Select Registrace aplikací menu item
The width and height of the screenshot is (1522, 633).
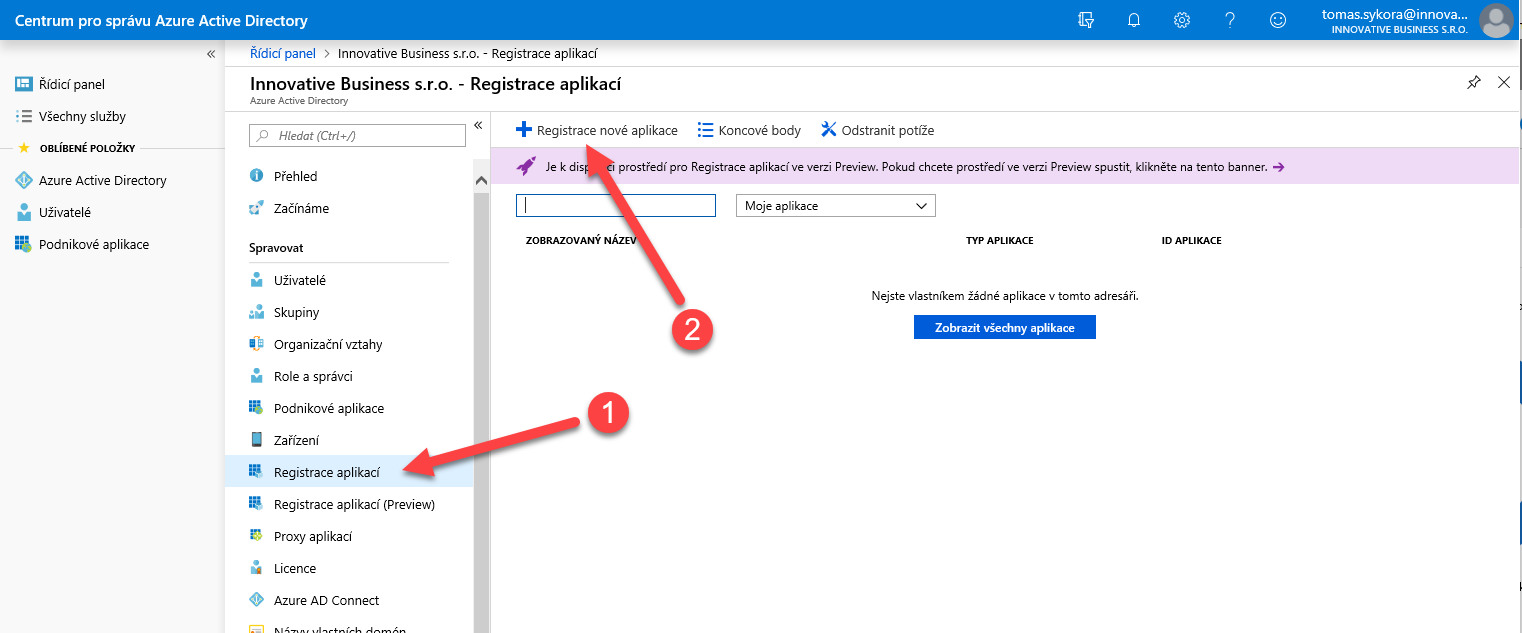(349, 472)
